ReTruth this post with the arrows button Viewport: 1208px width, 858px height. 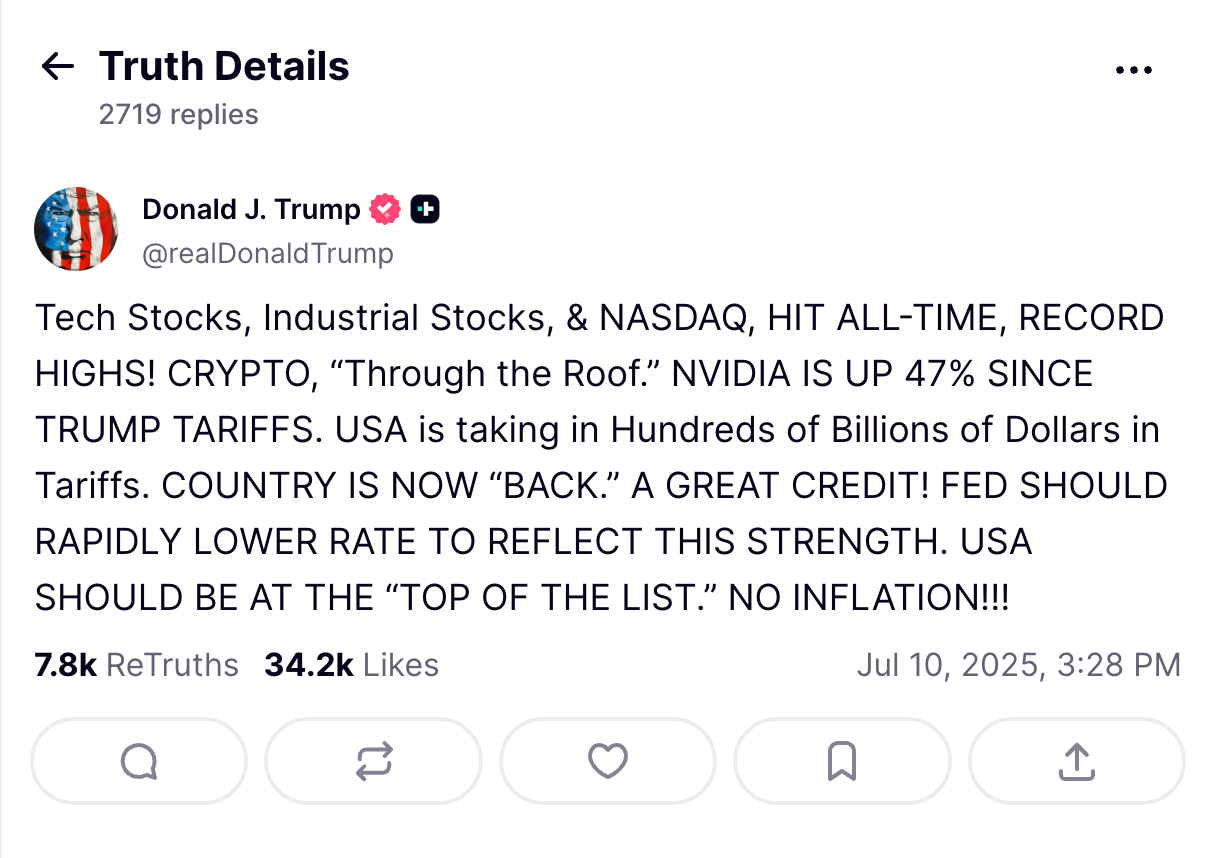tap(373, 762)
